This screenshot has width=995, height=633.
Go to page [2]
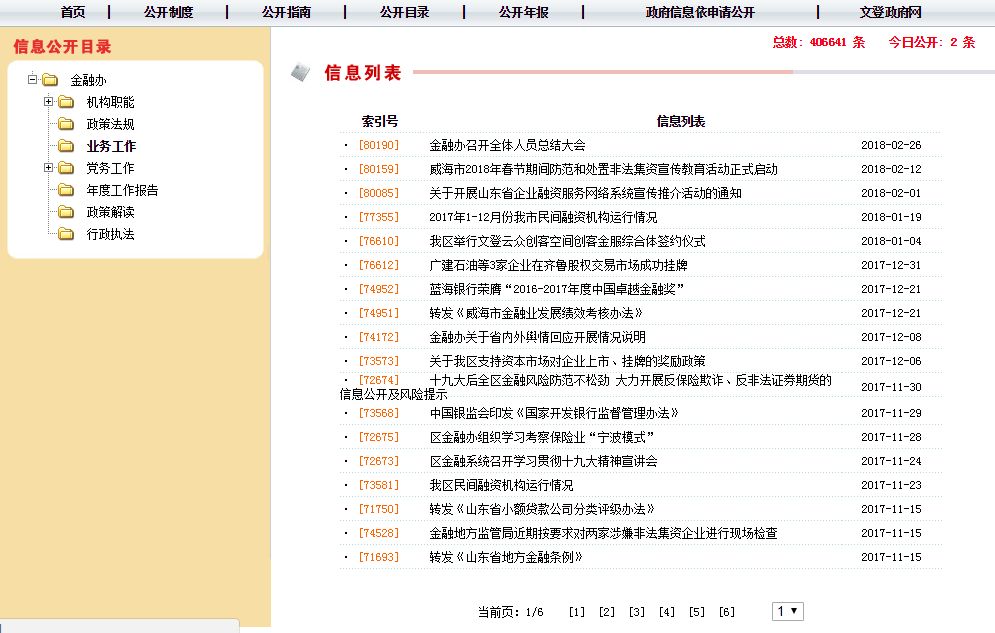pyautogui.click(x=607, y=612)
